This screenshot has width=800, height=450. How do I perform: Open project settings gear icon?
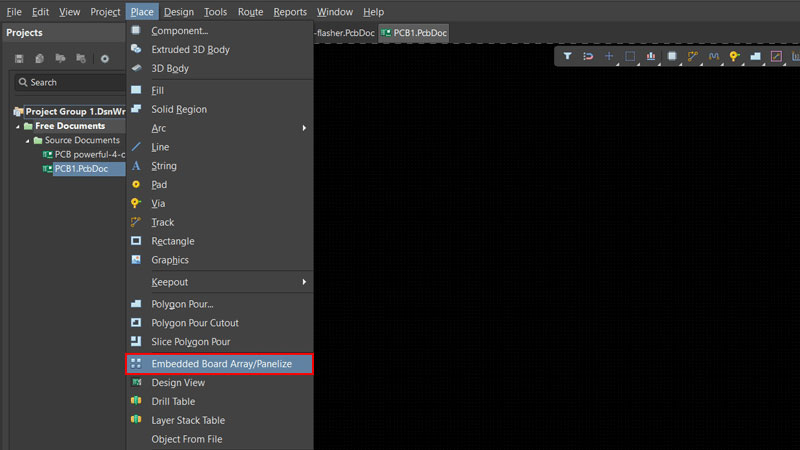click(104, 59)
